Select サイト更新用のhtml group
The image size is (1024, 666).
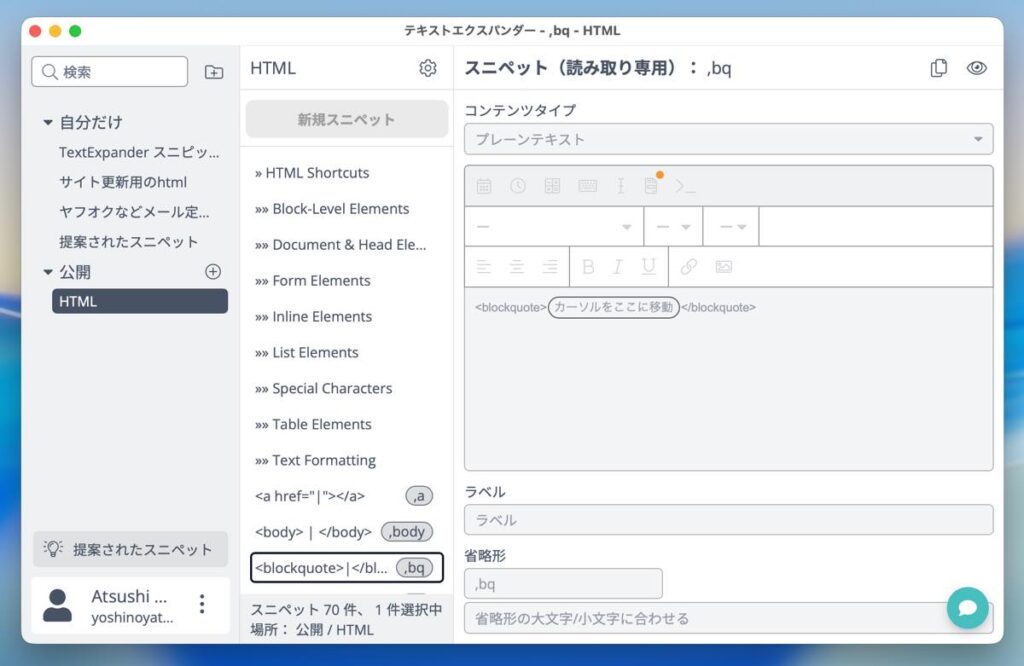pos(123,182)
